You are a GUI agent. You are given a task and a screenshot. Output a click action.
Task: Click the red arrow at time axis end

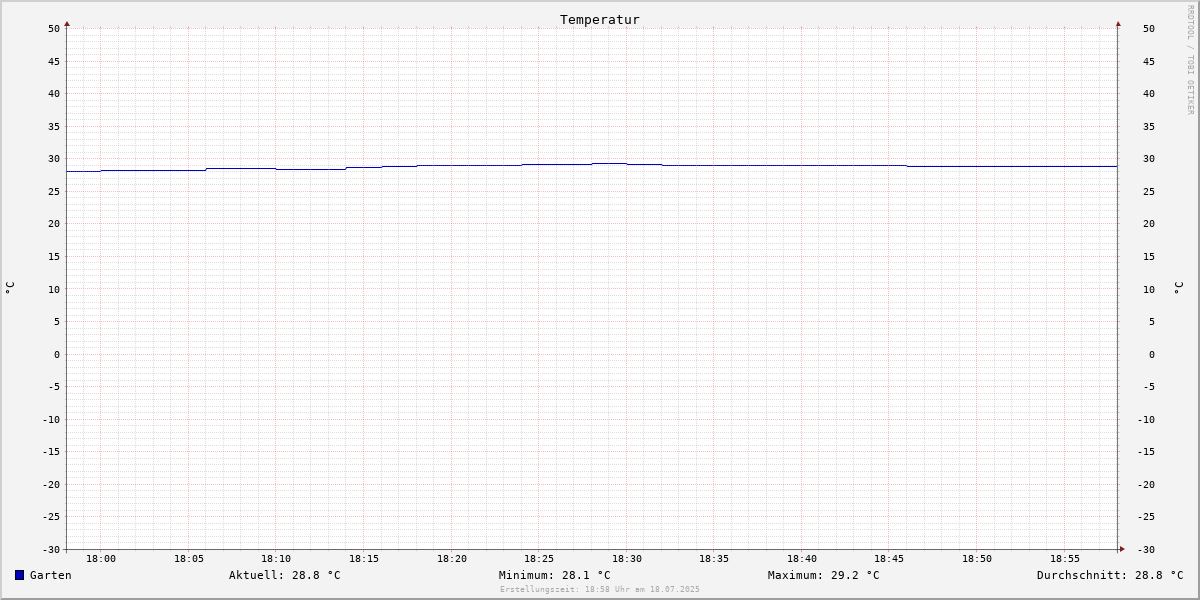point(1122,549)
